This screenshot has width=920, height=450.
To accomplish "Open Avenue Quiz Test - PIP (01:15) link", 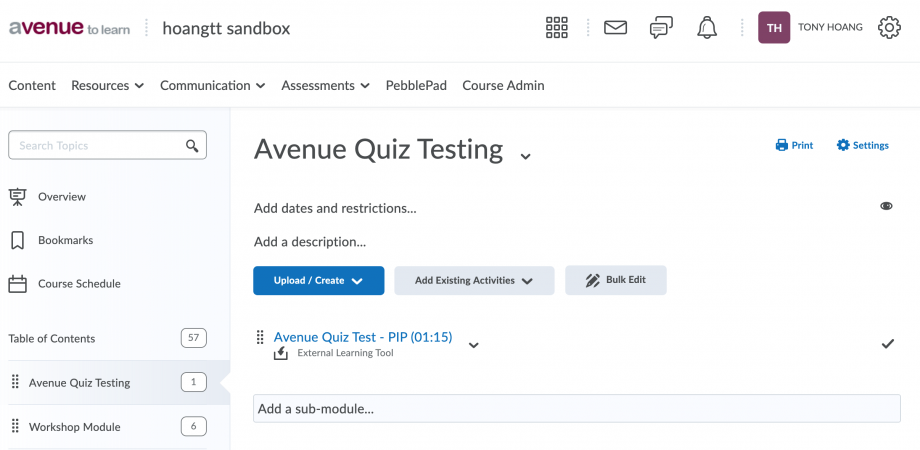I will tap(363, 337).
